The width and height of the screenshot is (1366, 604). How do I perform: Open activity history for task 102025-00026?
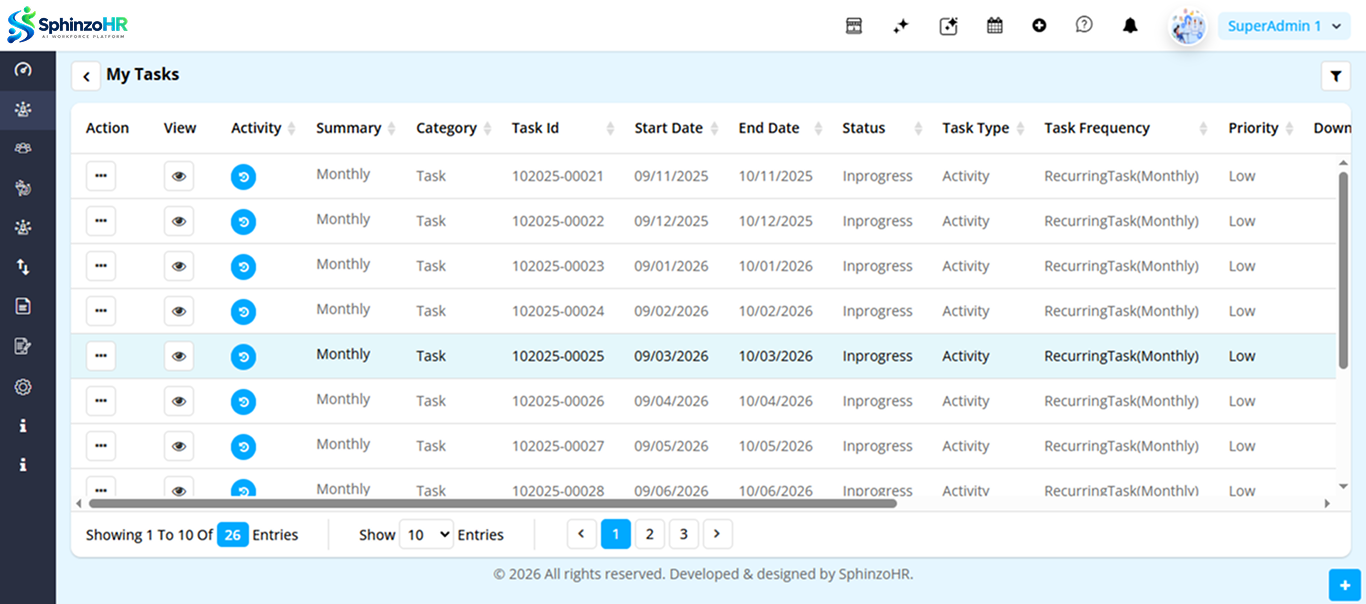[x=243, y=402]
